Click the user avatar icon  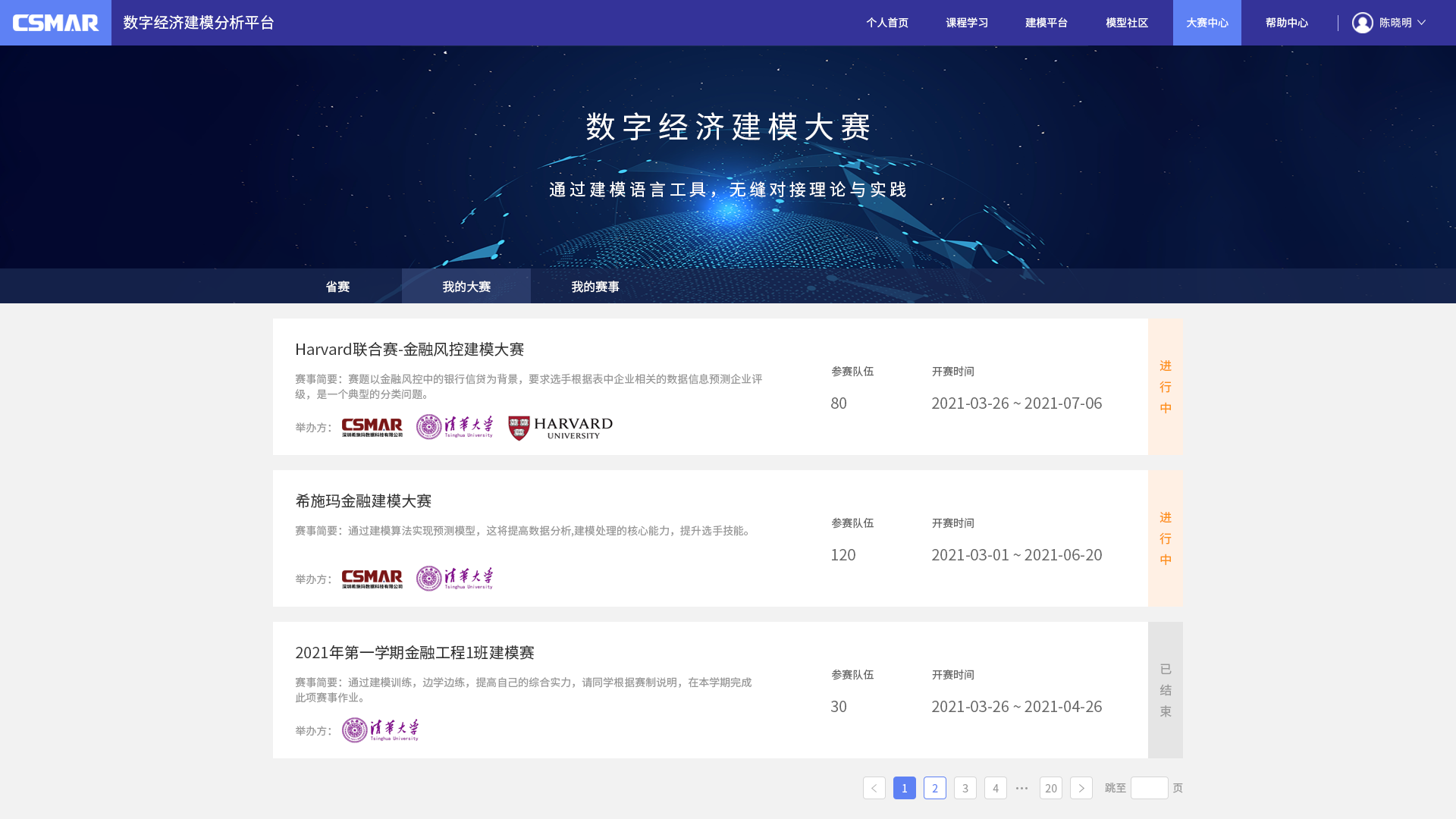(1362, 23)
